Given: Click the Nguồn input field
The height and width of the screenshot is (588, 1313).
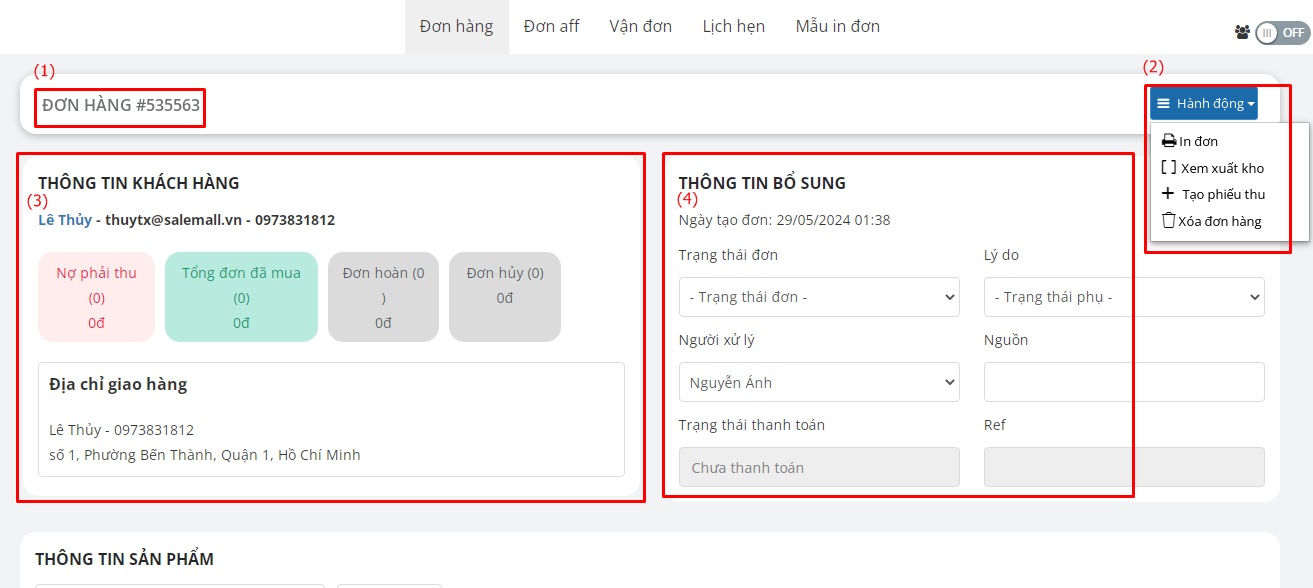Looking at the screenshot, I should coord(1123,382).
